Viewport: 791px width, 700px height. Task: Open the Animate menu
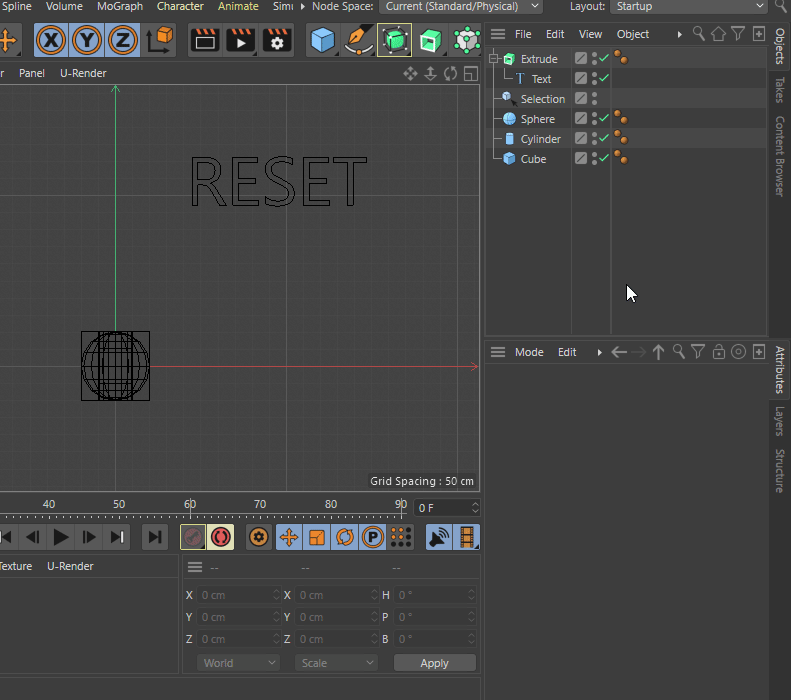click(238, 7)
